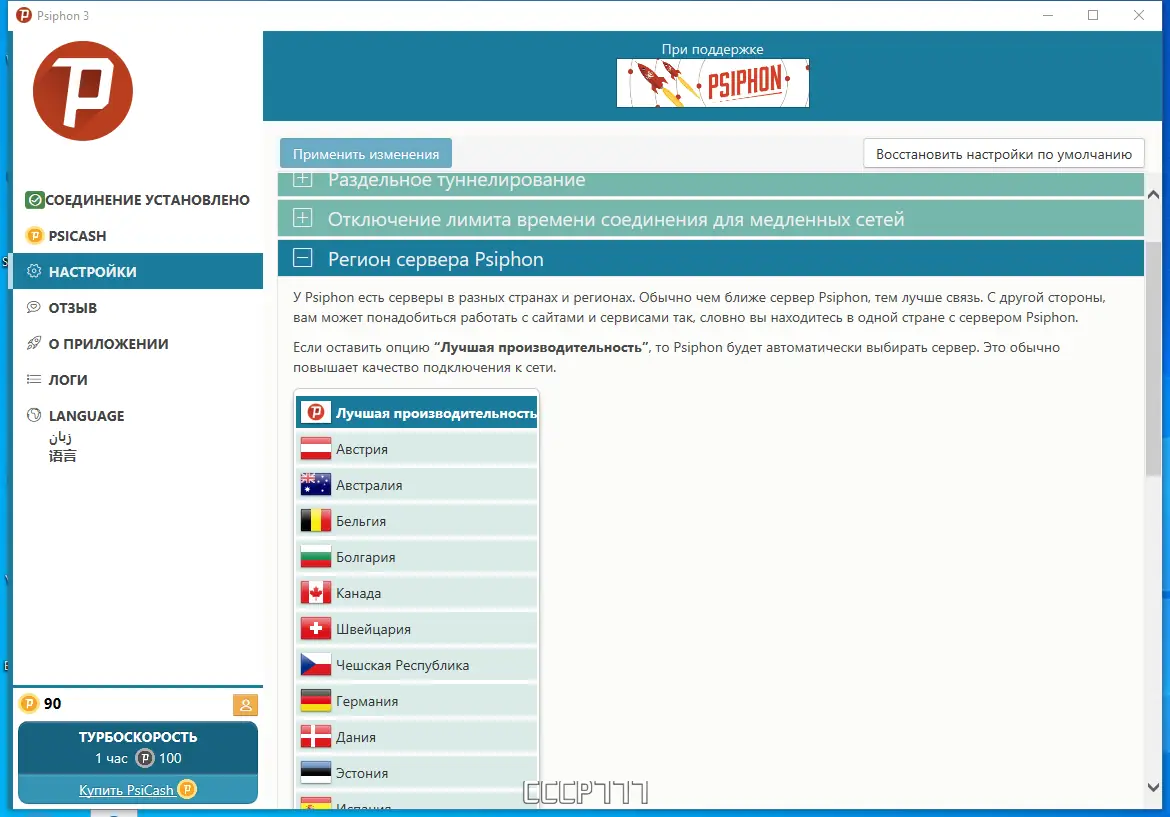Open the СОЕДИНЕНИЕ УСТАНОВЛЕНО tab
The height and width of the screenshot is (817, 1170).
(x=138, y=200)
